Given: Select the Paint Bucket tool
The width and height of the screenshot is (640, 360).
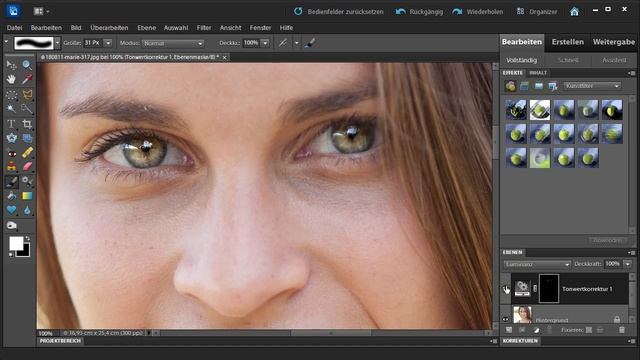Looking at the screenshot, I should (x=11, y=196).
